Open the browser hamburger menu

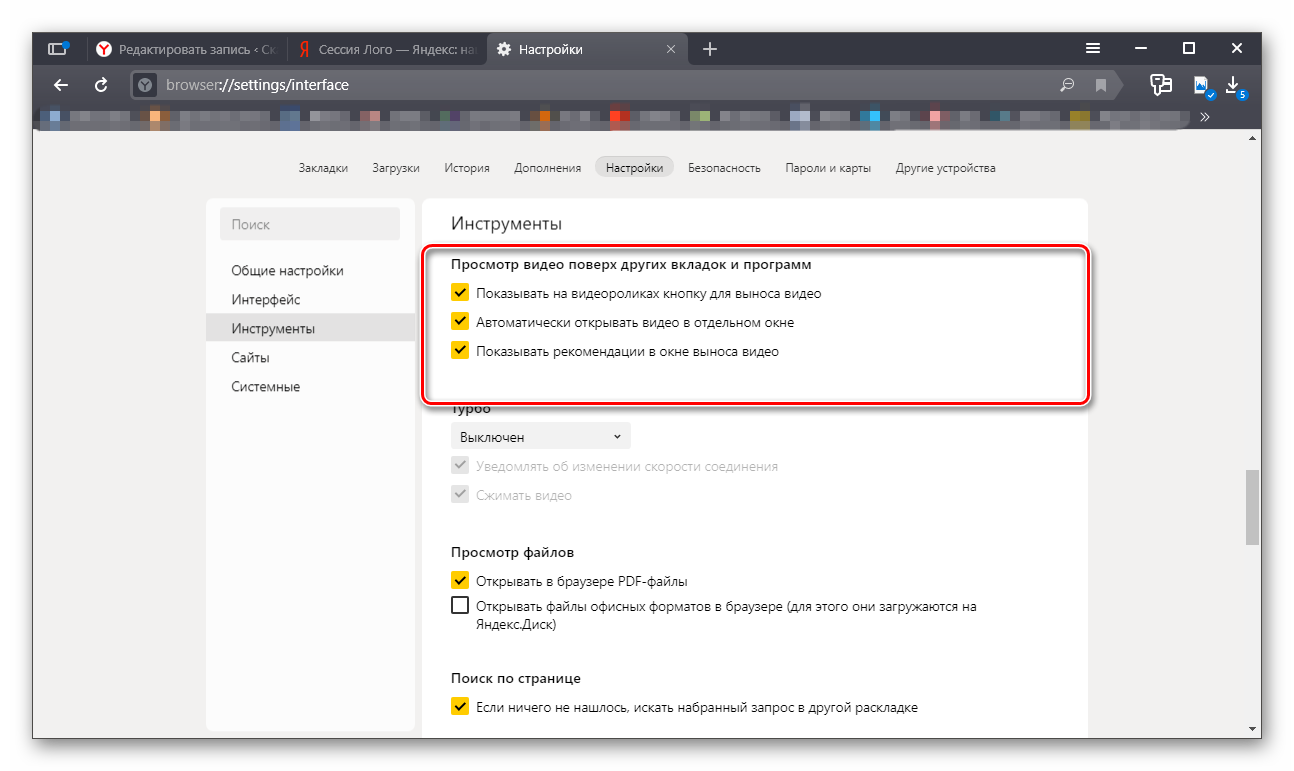tap(1094, 48)
